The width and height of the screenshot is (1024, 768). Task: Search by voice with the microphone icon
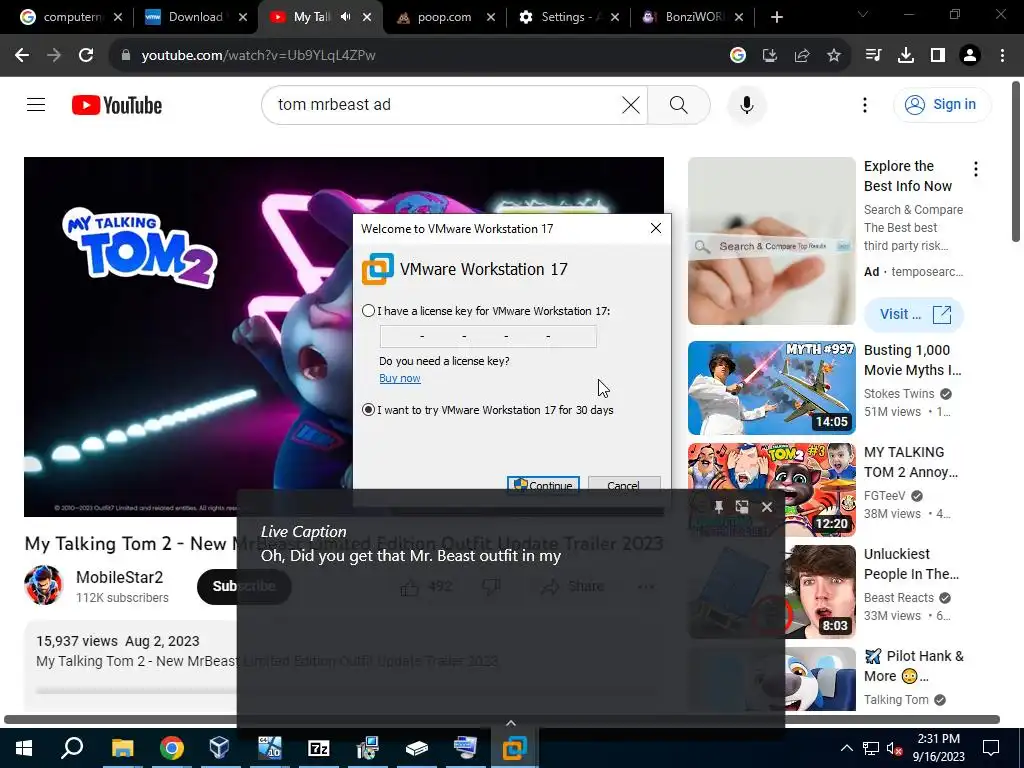pyautogui.click(x=746, y=104)
